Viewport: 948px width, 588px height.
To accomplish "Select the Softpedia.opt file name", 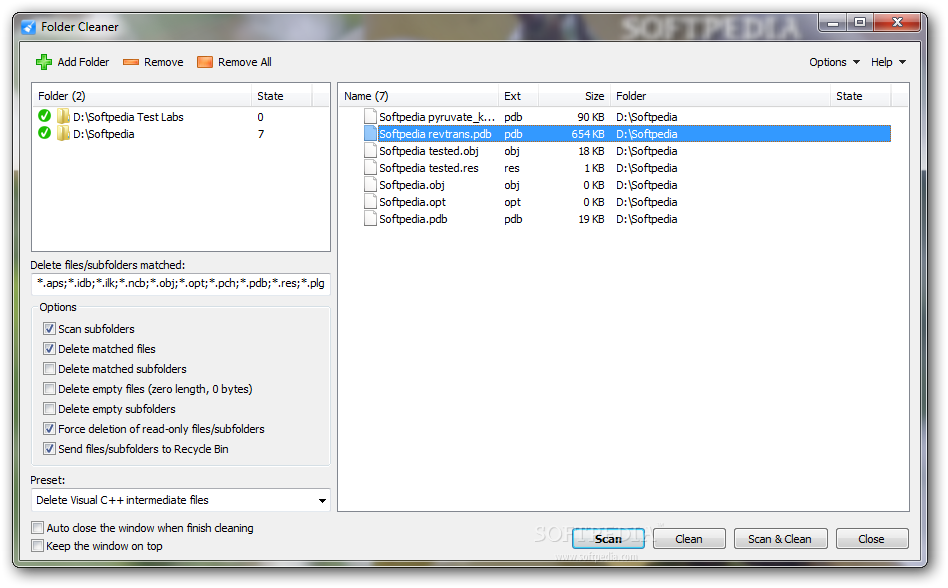I will (x=412, y=201).
